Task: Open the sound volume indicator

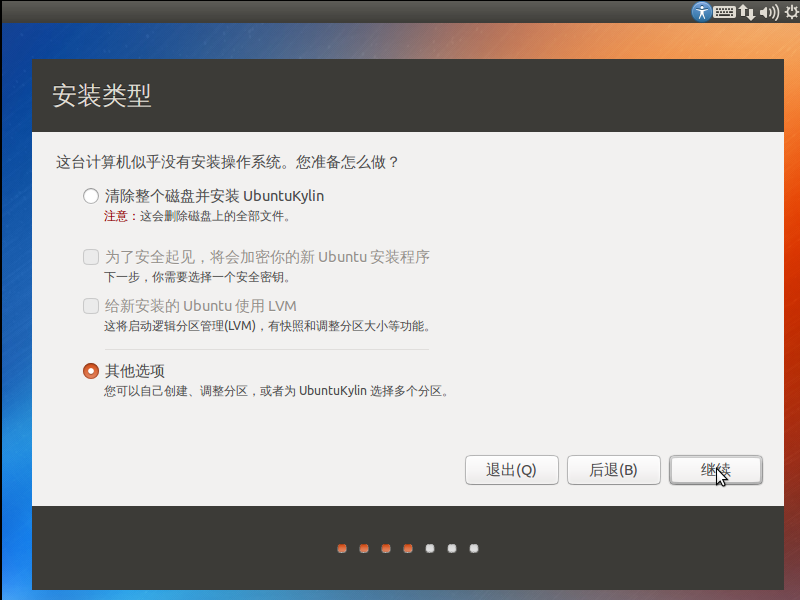Action: point(769,12)
